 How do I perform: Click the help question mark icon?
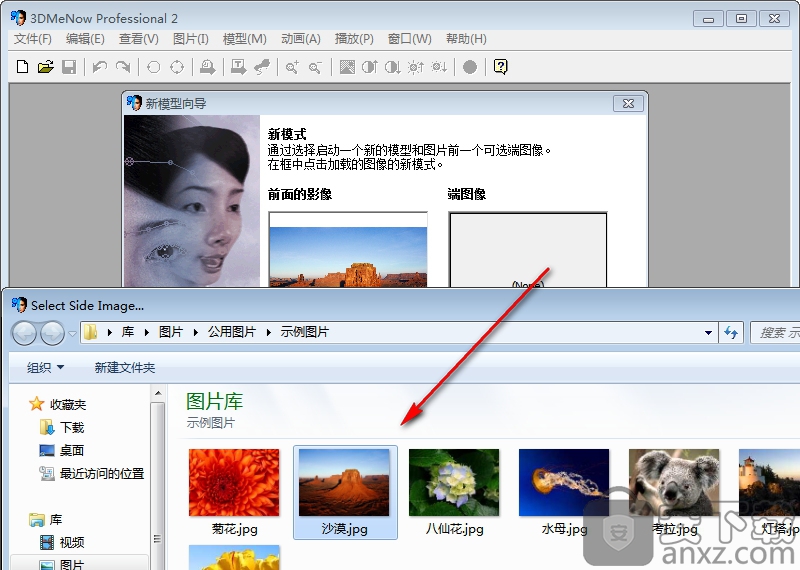(x=501, y=67)
